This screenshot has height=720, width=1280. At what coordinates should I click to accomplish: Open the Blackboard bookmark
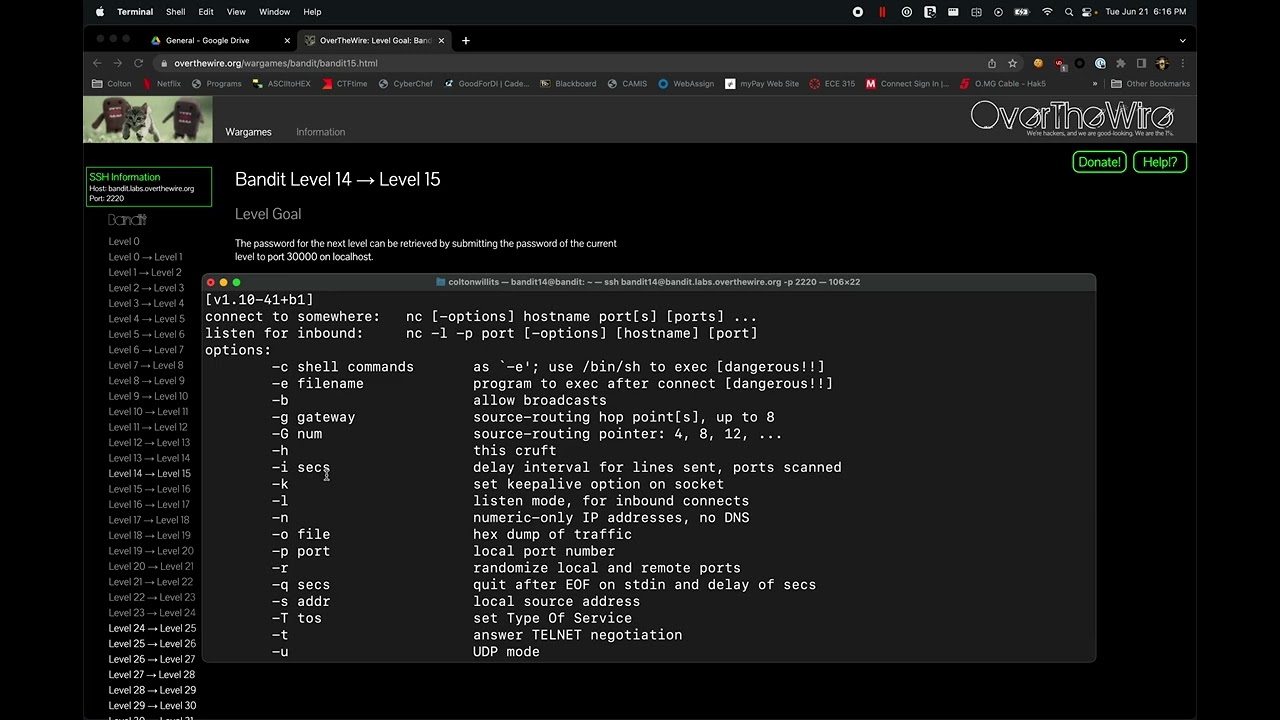[x=568, y=84]
